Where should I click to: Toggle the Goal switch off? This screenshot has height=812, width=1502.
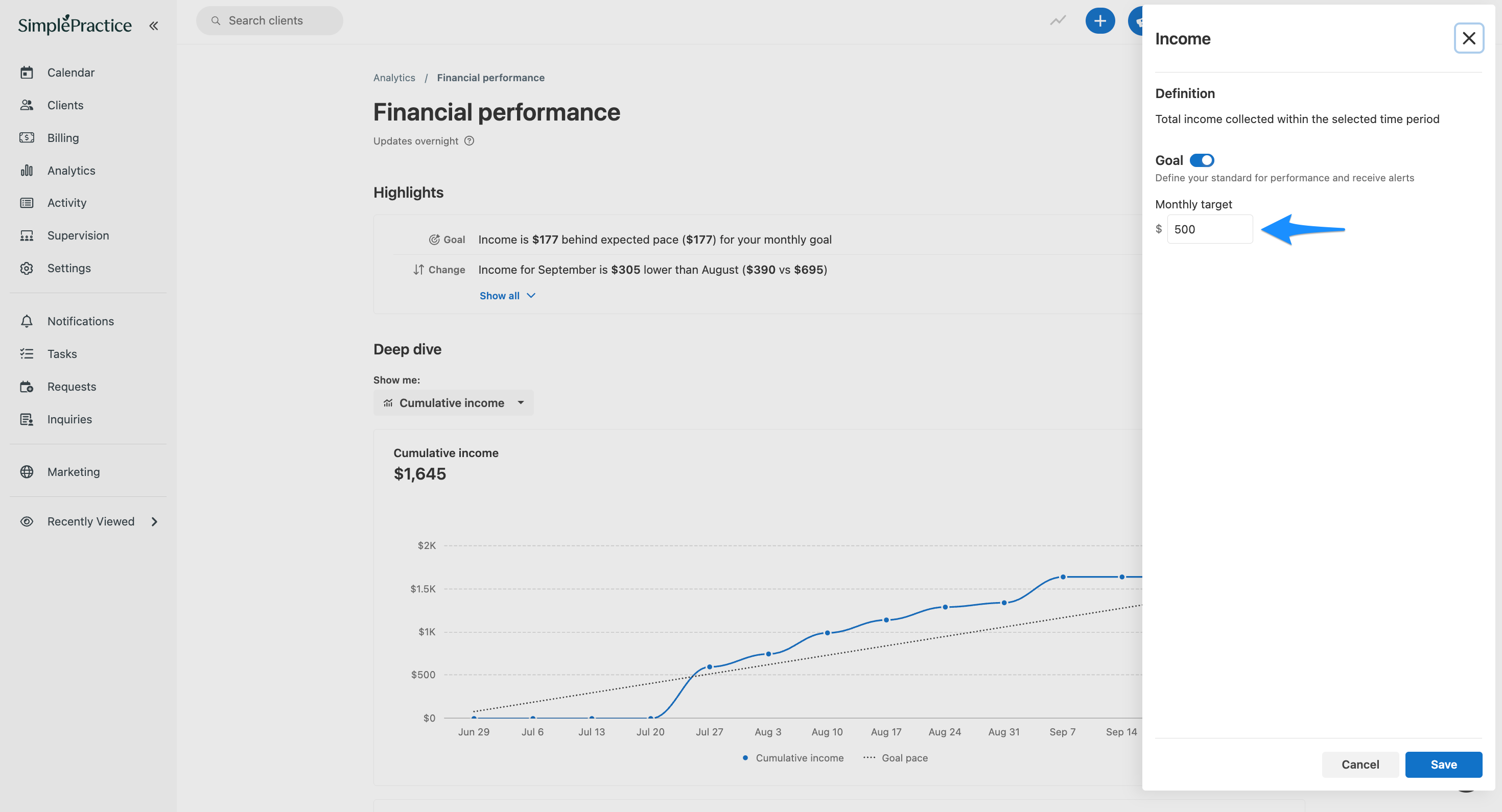coord(1202,160)
